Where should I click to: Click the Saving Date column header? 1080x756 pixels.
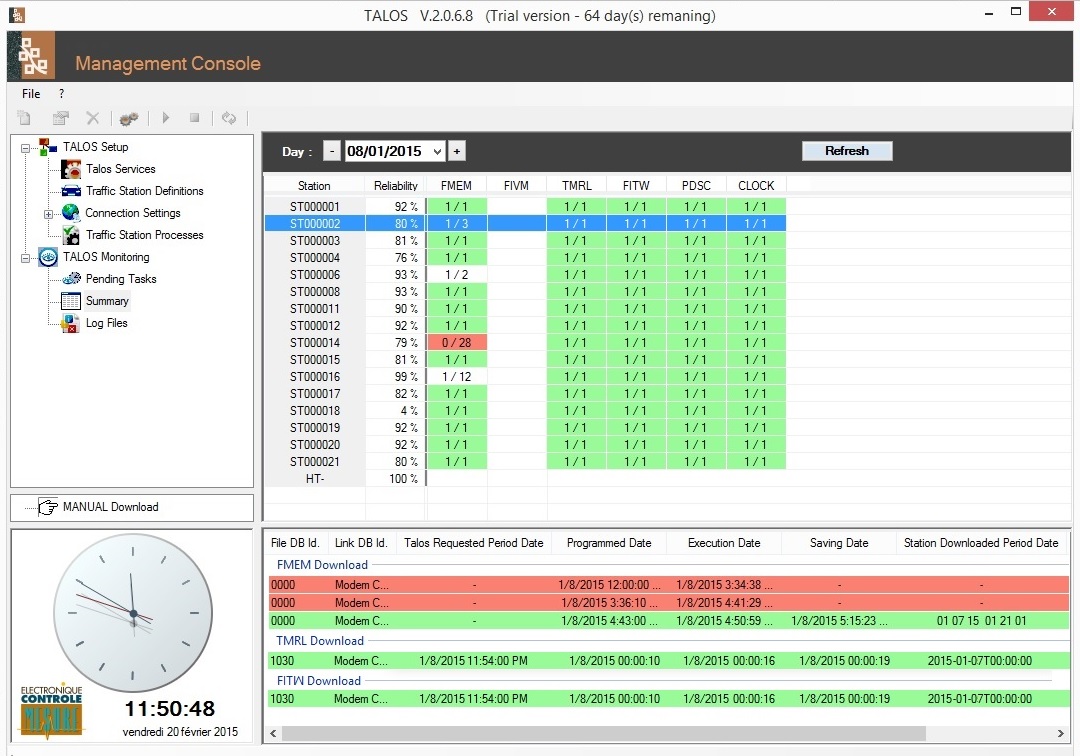click(839, 543)
